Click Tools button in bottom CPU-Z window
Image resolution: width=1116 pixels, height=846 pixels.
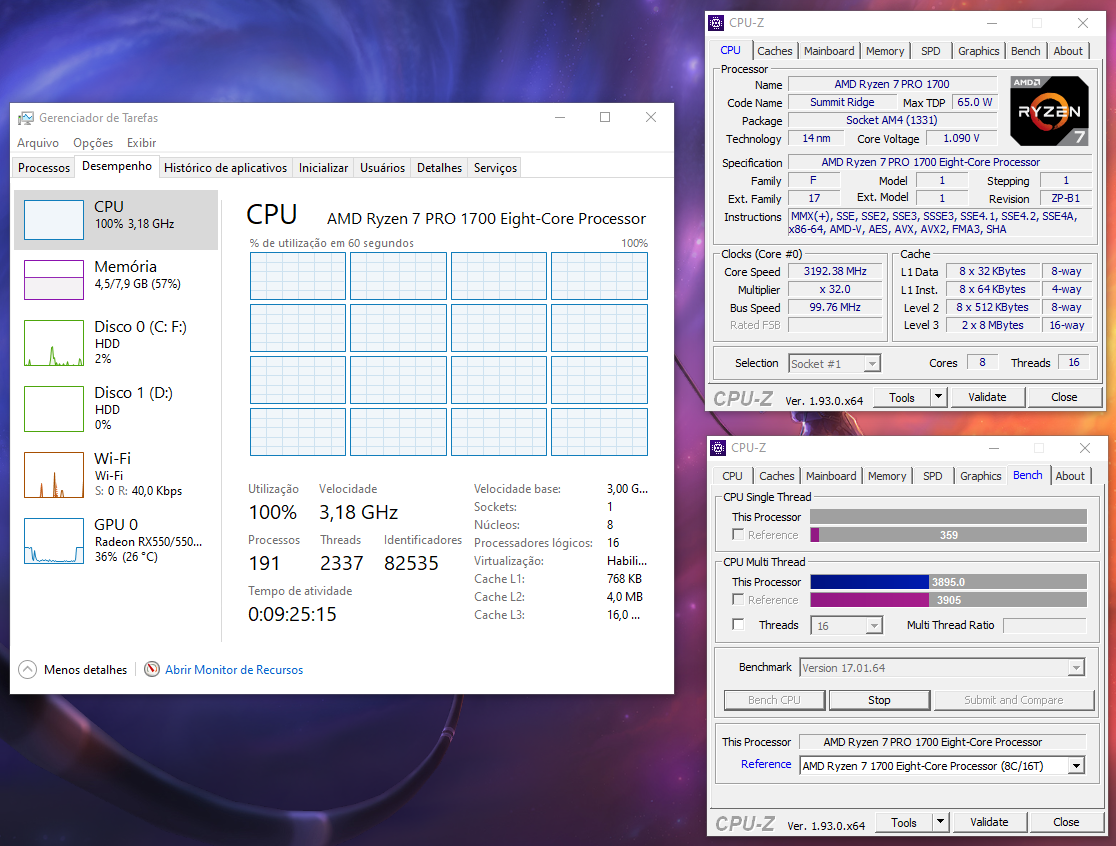pyautogui.click(x=904, y=822)
